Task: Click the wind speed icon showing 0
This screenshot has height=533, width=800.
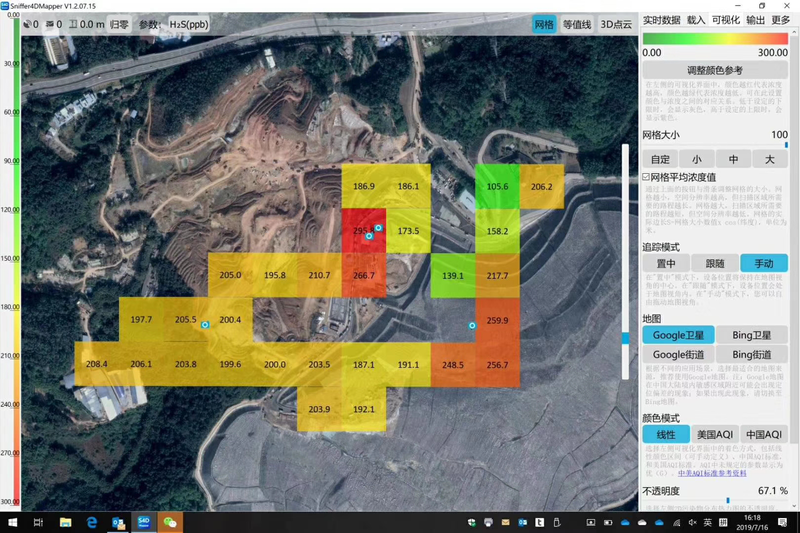Action: tap(50, 24)
